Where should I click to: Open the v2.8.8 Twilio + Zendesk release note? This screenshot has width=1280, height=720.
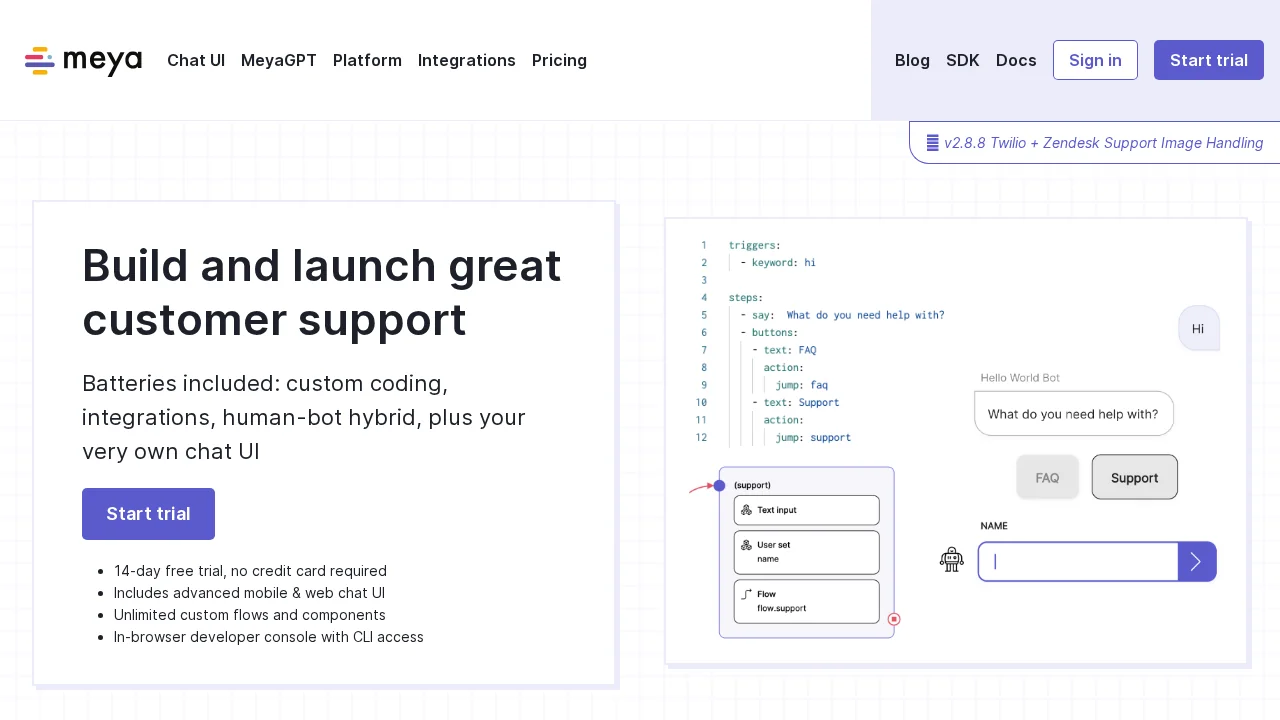(1103, 143)
